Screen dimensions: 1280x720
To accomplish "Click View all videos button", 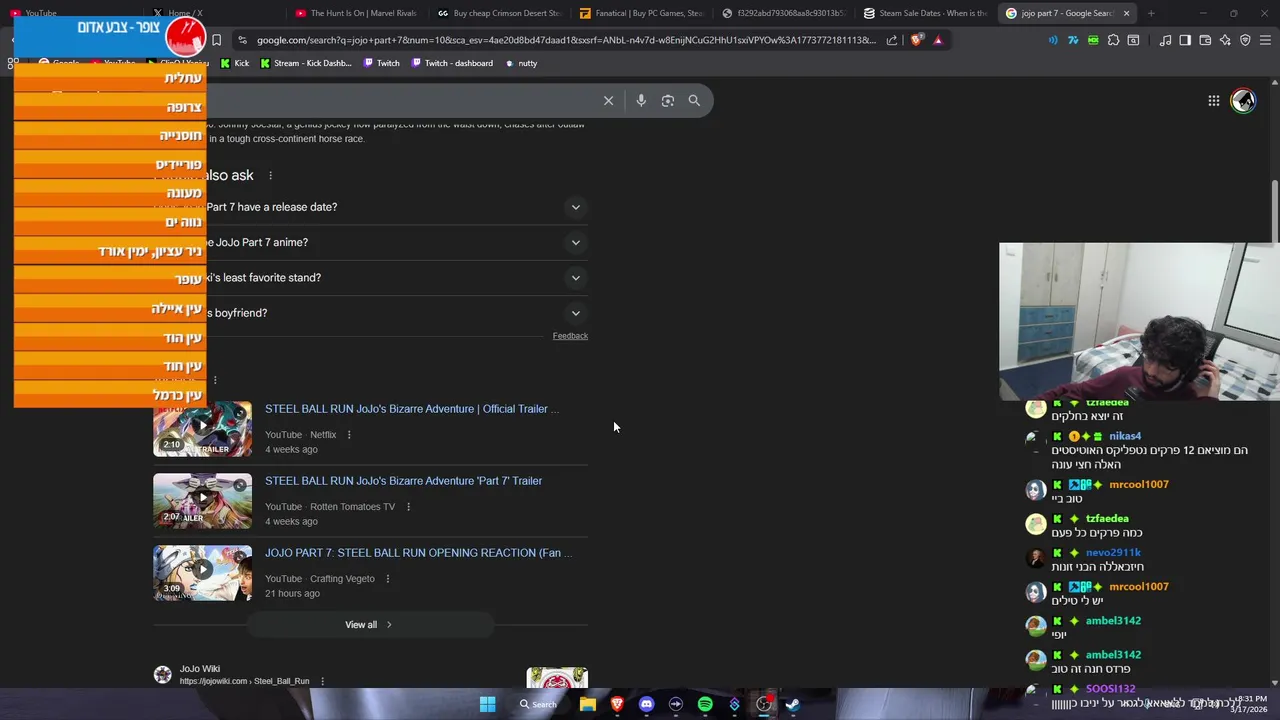I will (x=369, y=625).
